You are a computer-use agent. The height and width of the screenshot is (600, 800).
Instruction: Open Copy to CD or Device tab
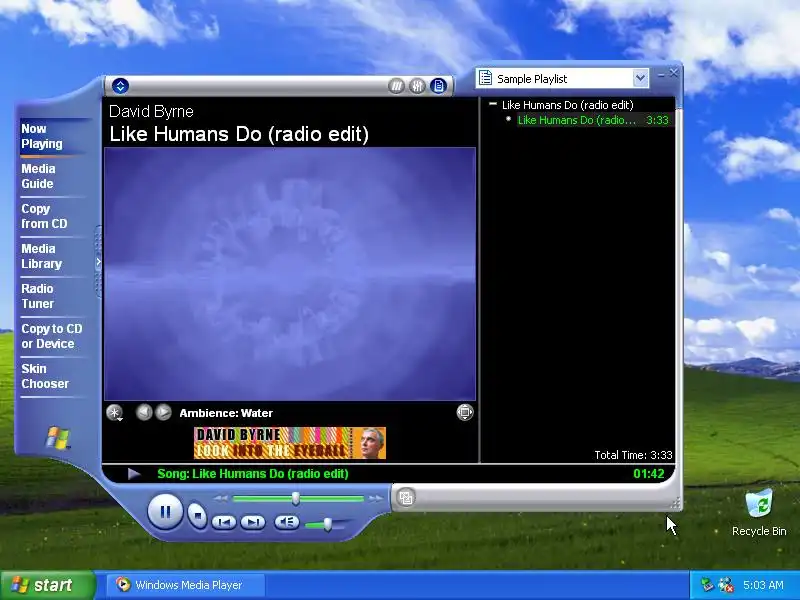[52, 336]
